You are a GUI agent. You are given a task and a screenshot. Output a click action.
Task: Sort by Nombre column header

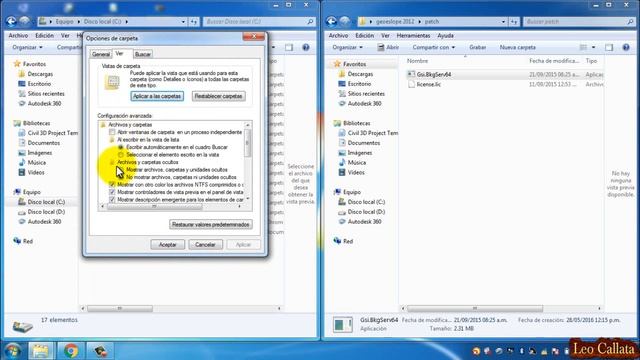(418, 61)
